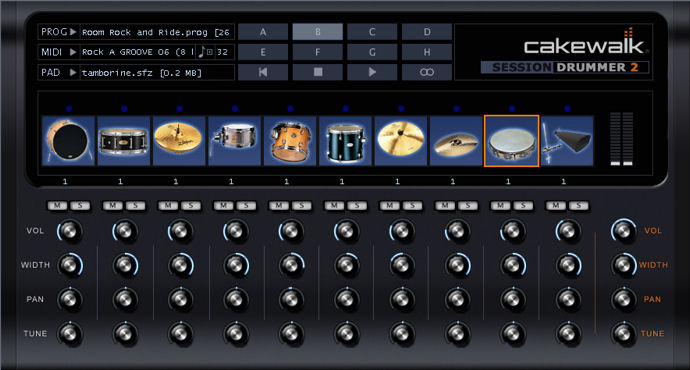Image resolution: width=690 pixels, height=370 pixels.
Task: Select pattern slot B
Action: (318, 32)
